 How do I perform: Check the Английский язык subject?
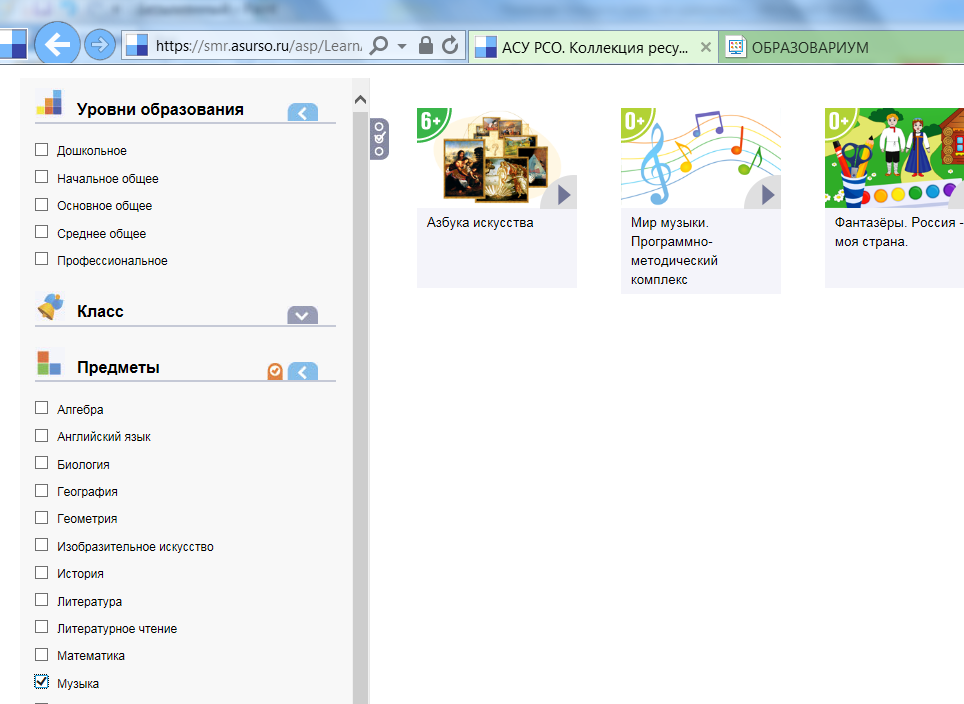(41, 435)
